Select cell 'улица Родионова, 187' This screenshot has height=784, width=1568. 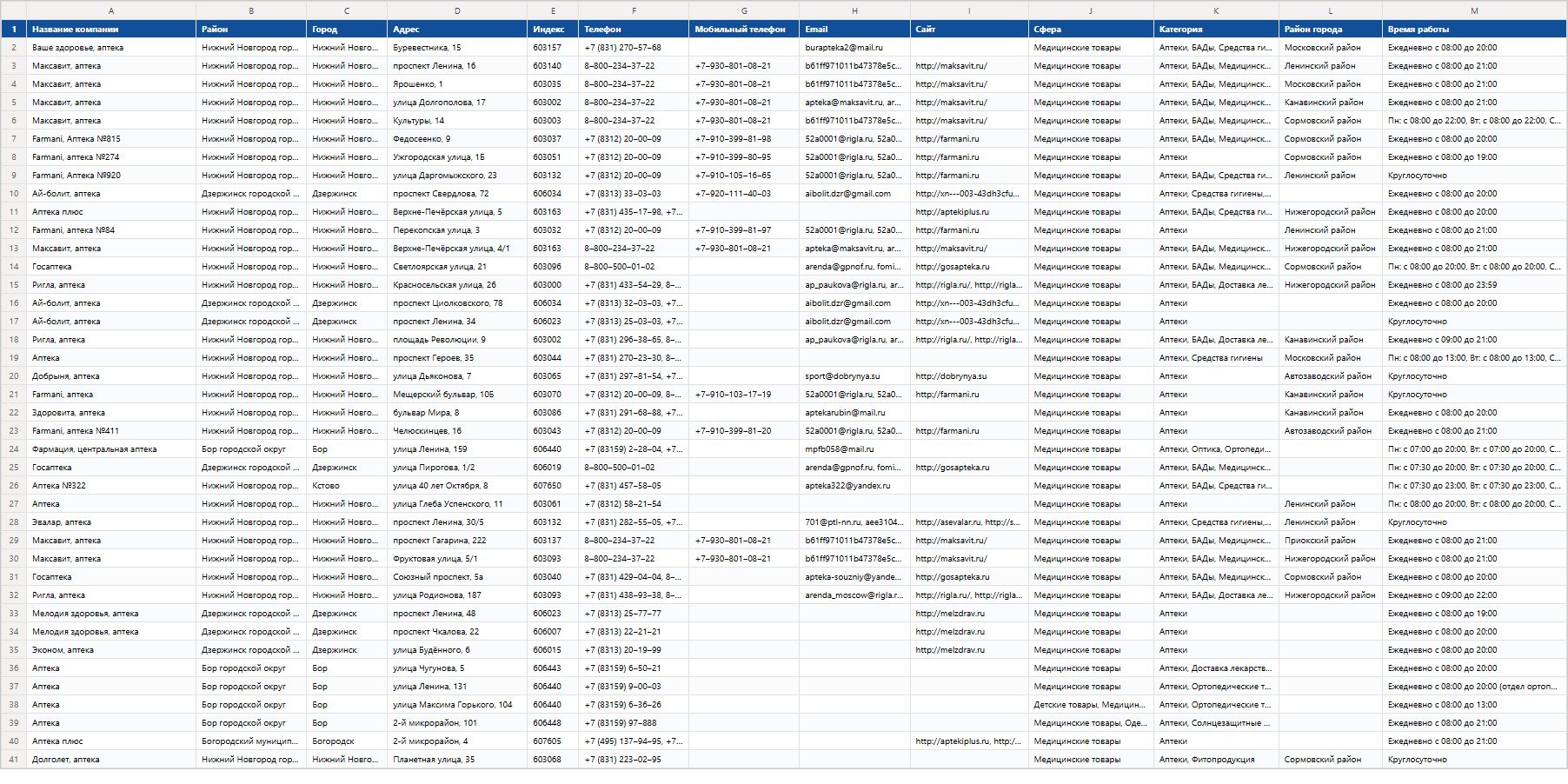pos(457,595)
